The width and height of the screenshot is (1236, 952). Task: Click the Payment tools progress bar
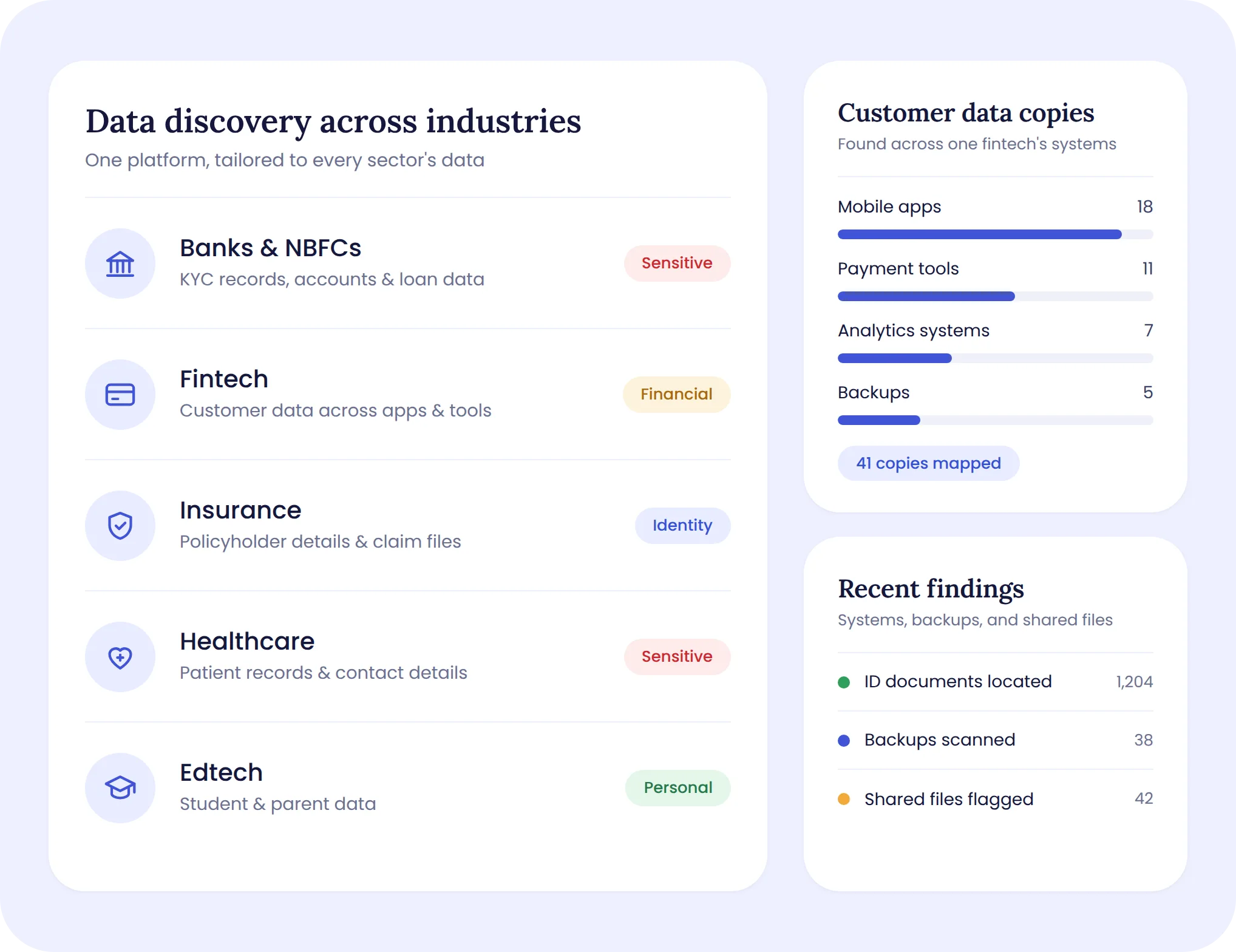coord(995,296)
